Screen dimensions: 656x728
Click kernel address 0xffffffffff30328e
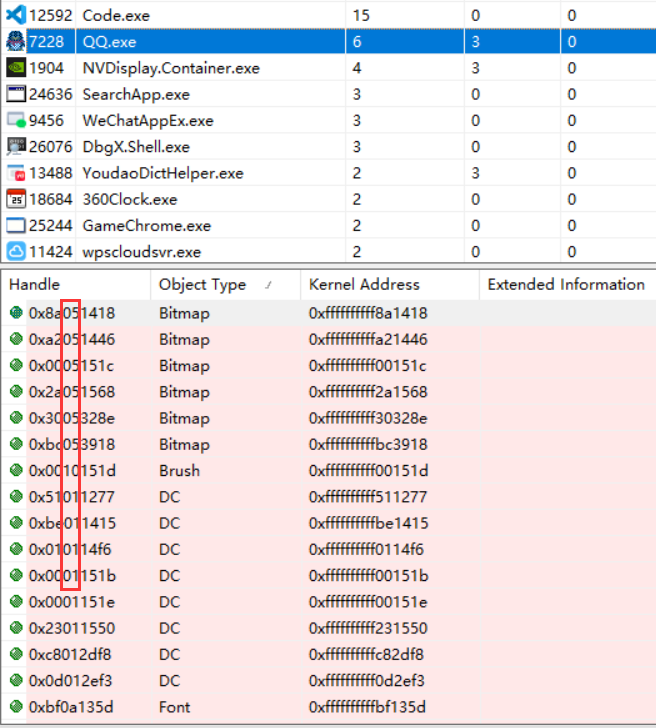pos(368,418)
